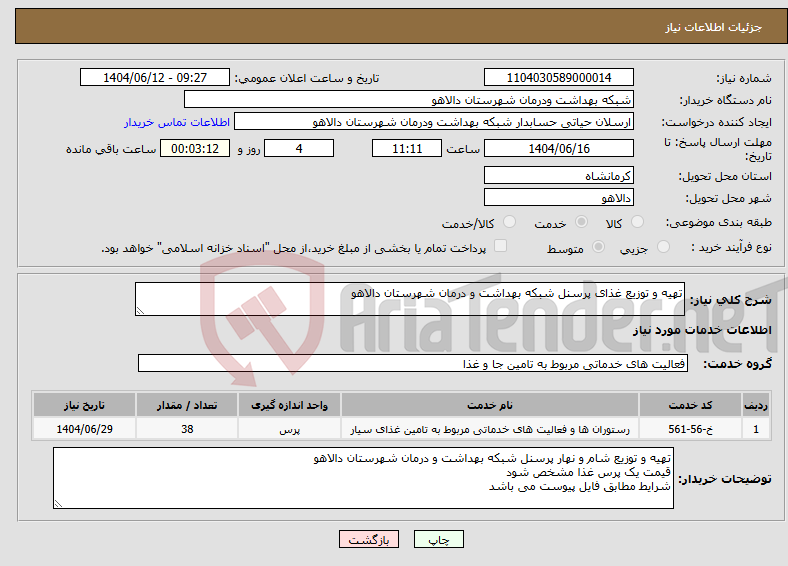Click the row number cell 1
This screenshot has height=566, width=788.
(x=756, y=429)
